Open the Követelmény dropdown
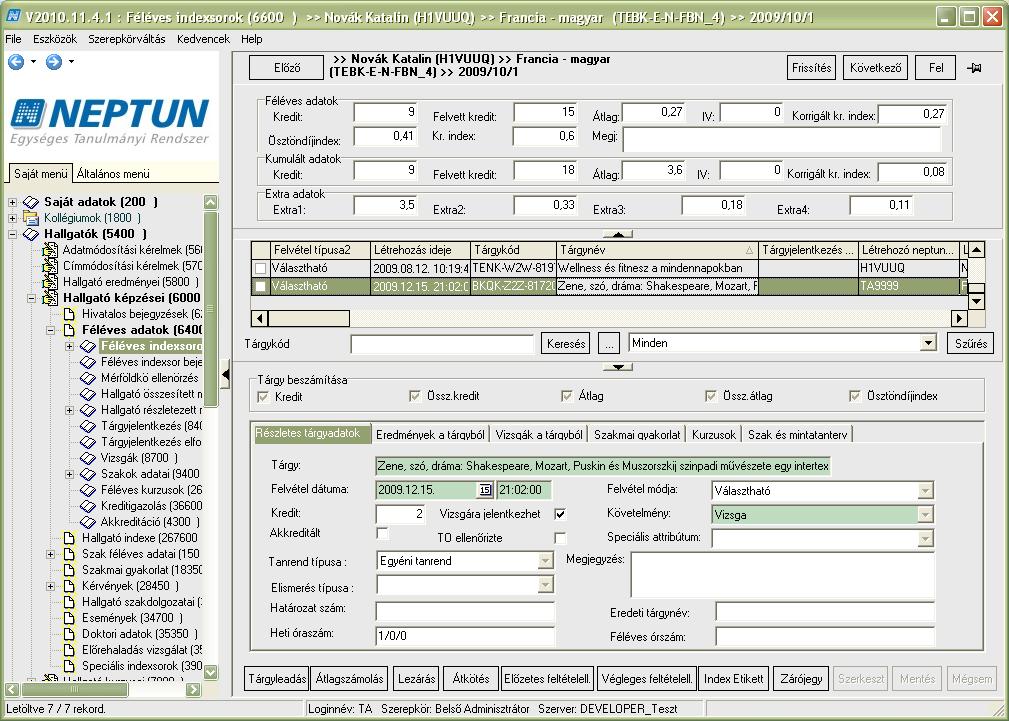Viewport: 1009px width, 721px height. tap(925, 514)
